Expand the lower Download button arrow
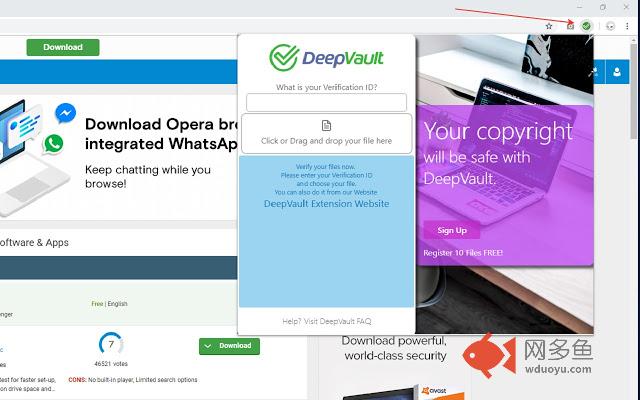This screenshot has height=400, width=640. tap(208, 346)
